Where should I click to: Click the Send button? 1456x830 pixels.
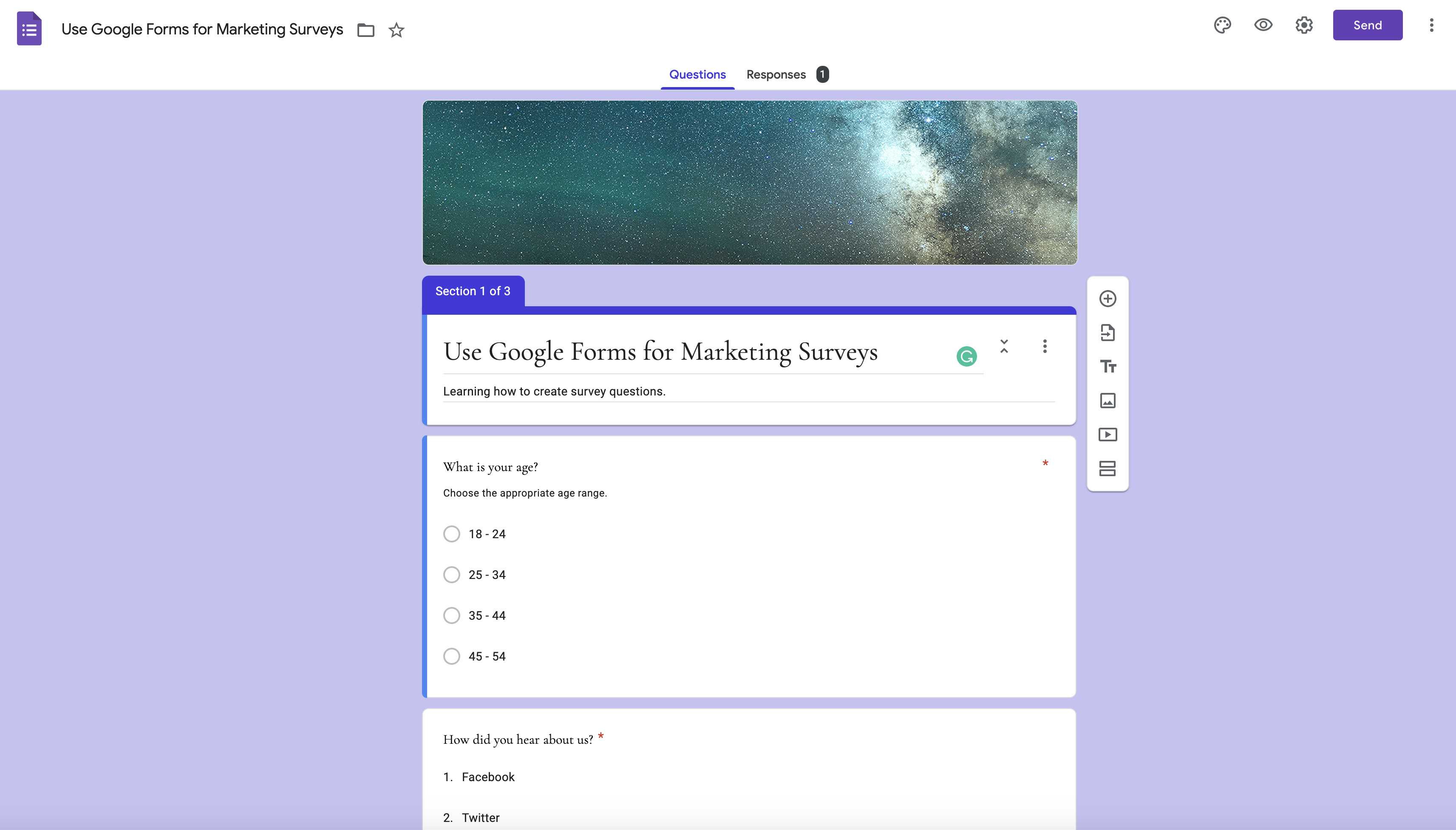1367,25
